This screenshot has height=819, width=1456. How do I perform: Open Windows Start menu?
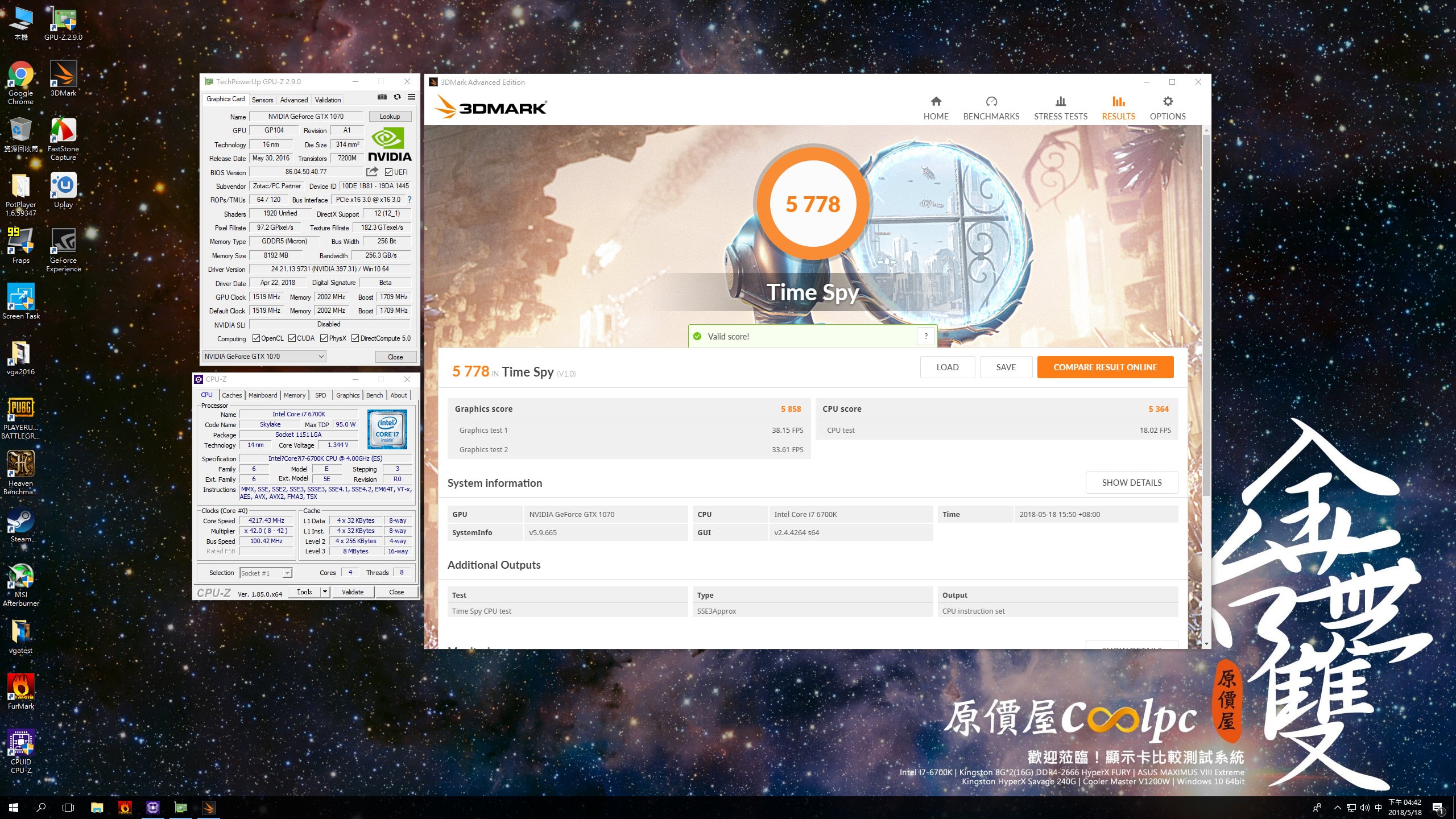(14, 808)
